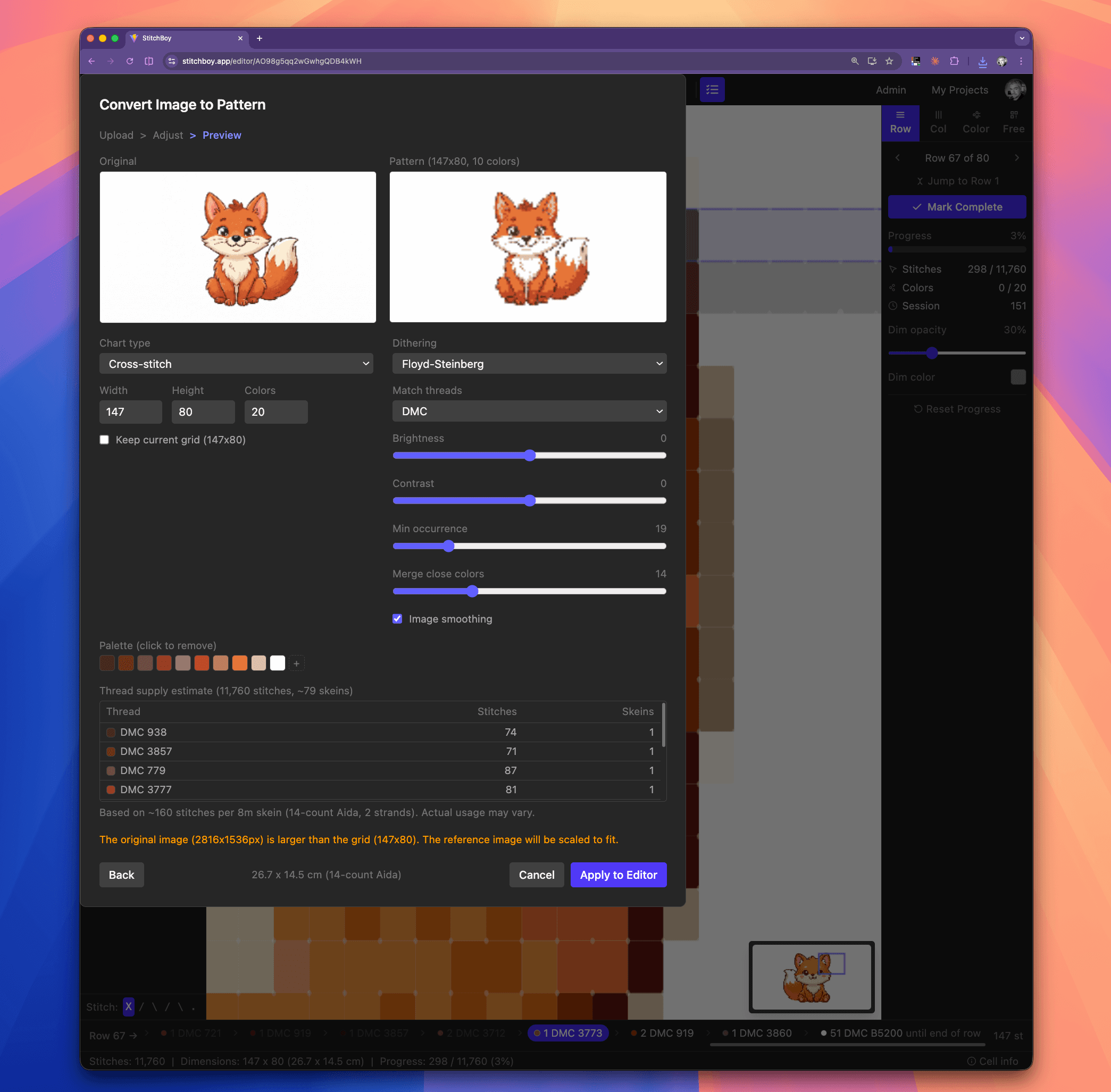Go back to the Adjust step
Screen dimensions: 1111x1092
[168, 135]
